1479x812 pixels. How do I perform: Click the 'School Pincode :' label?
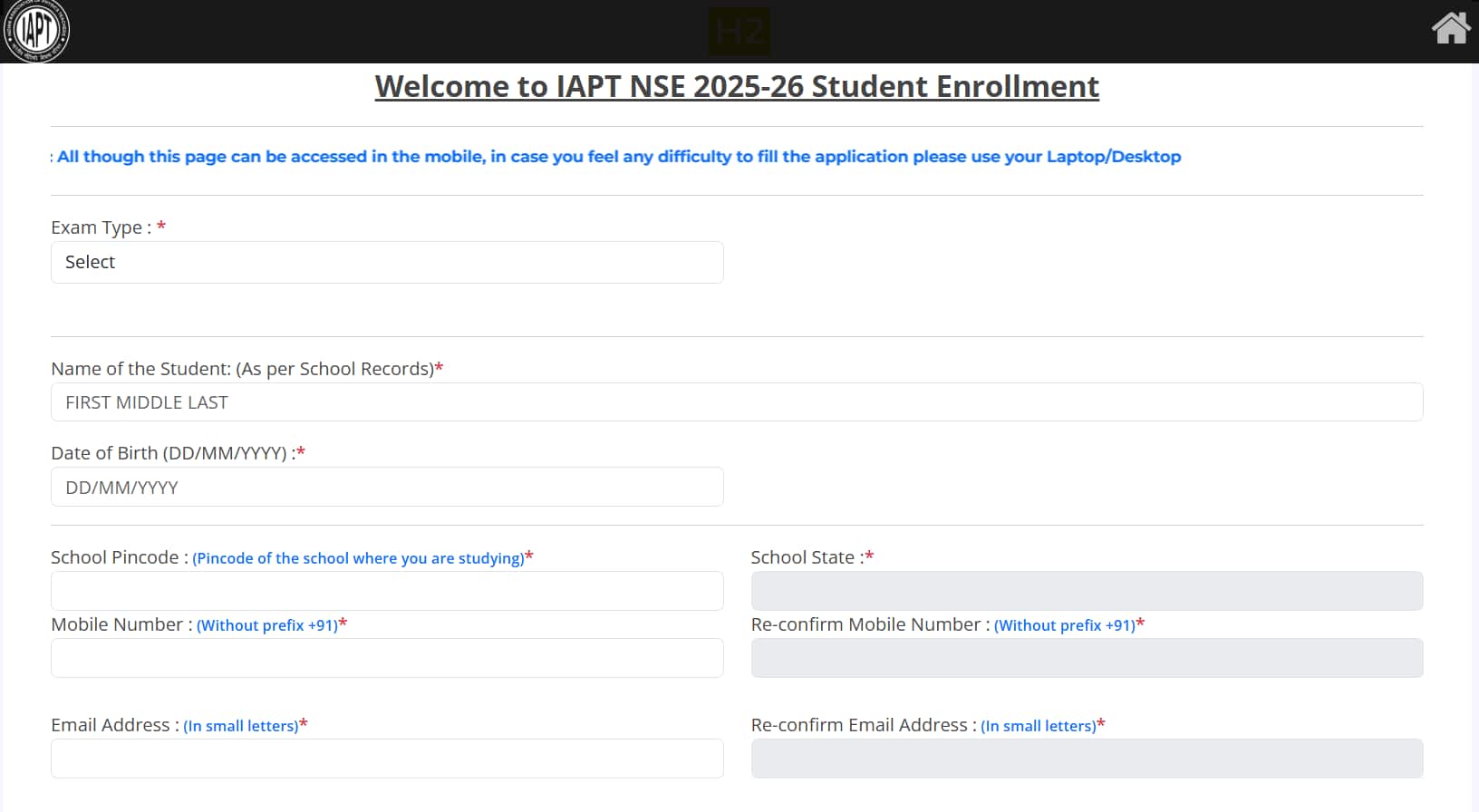(x=120, y=557)
